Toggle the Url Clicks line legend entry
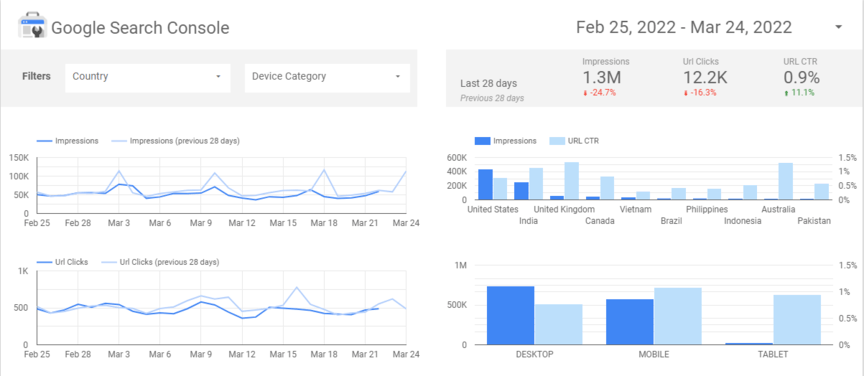This screenshot has width=864, height=376. point(62,262)
